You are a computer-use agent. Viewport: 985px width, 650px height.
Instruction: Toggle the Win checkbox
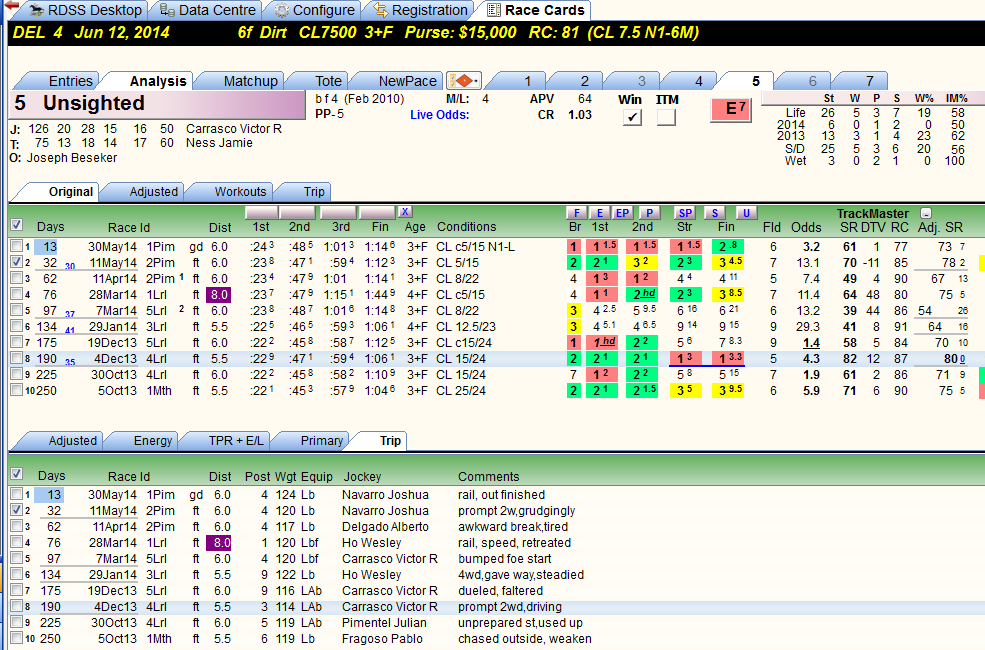632,117
